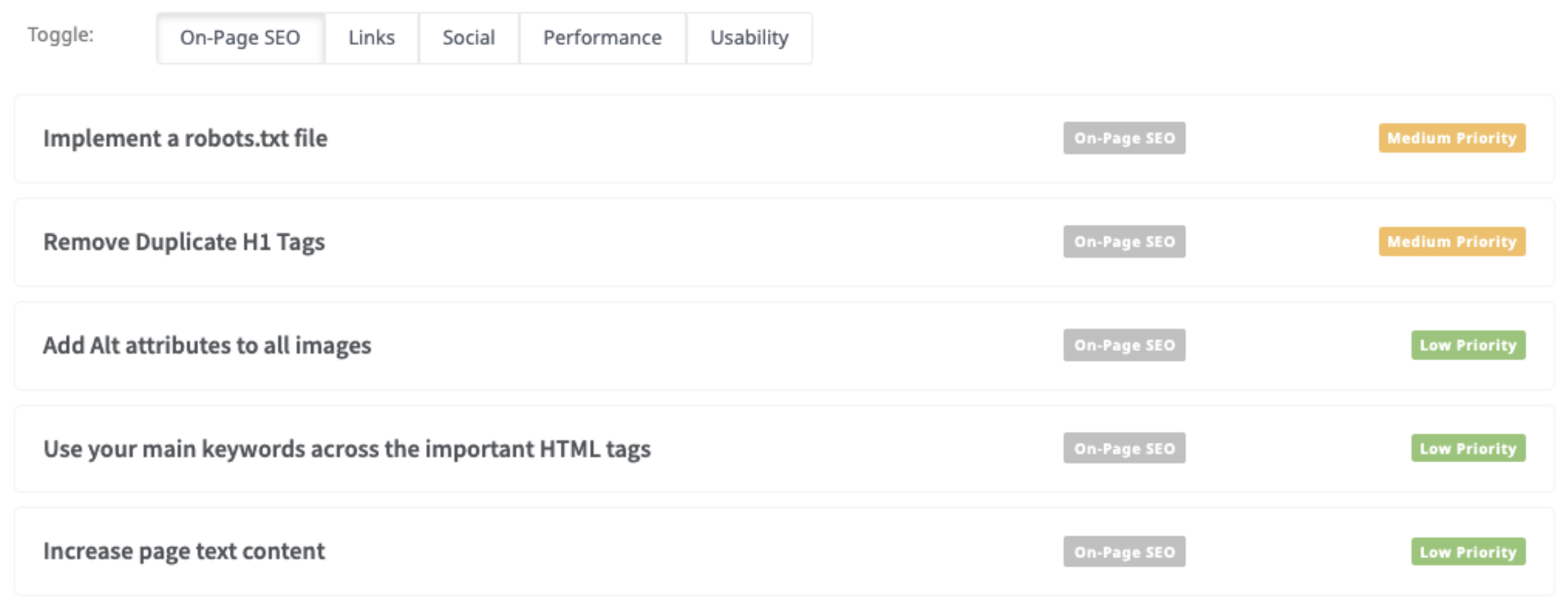This screenshot has width=1568, height=610.
Task: Click On-Page SEO badge on robots.txt row
Action: click(x=1124, y=139)
